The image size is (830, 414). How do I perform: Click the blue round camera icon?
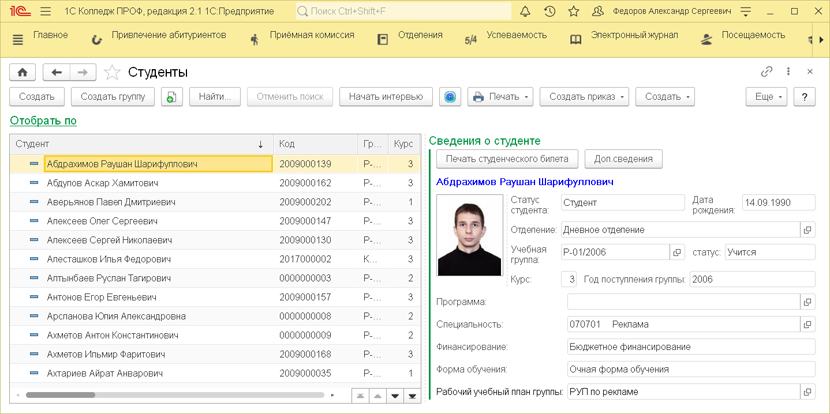(450, 97)
